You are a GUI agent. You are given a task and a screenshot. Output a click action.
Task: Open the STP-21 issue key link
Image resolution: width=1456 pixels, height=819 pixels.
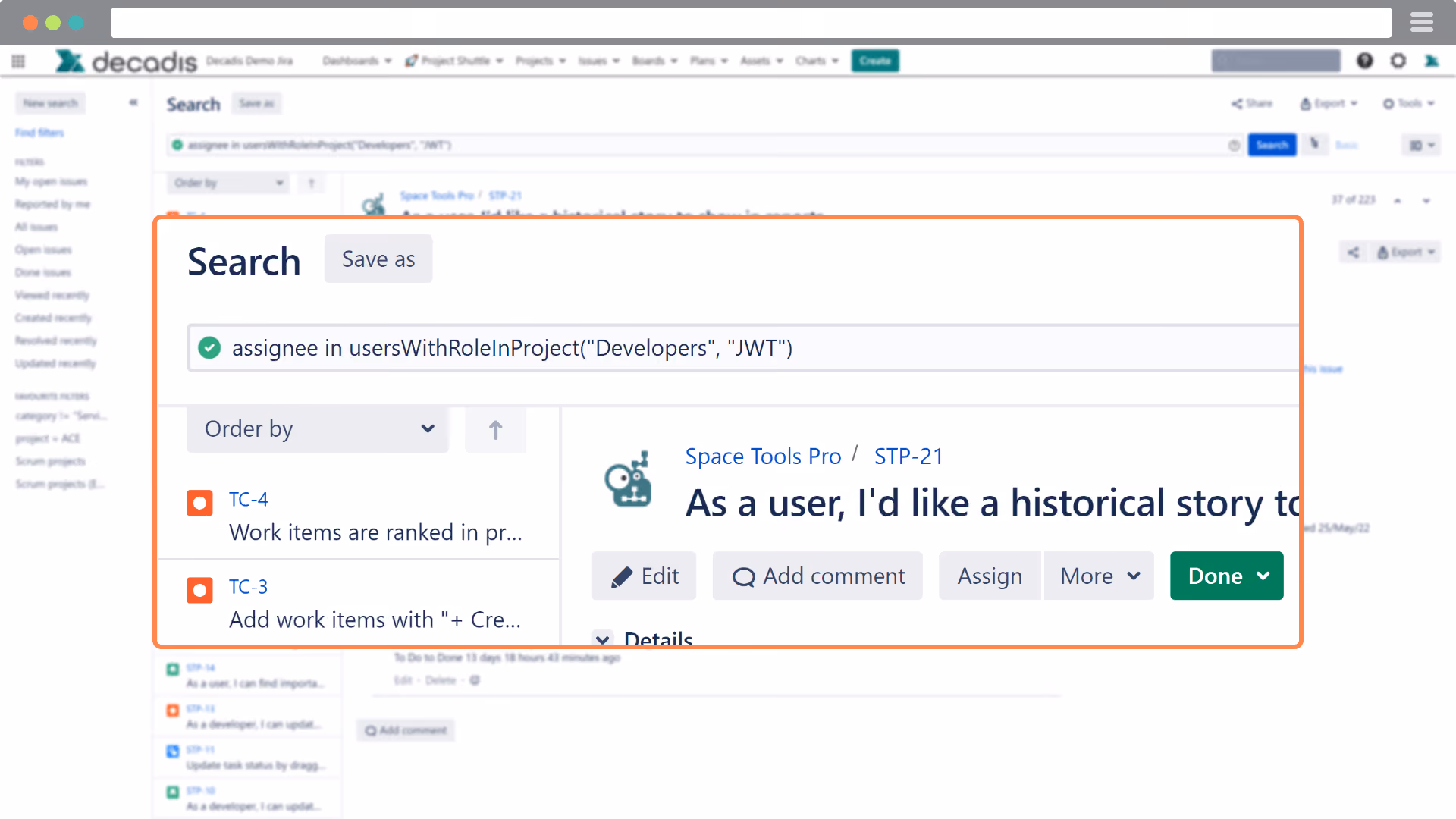tap(908, 457)
